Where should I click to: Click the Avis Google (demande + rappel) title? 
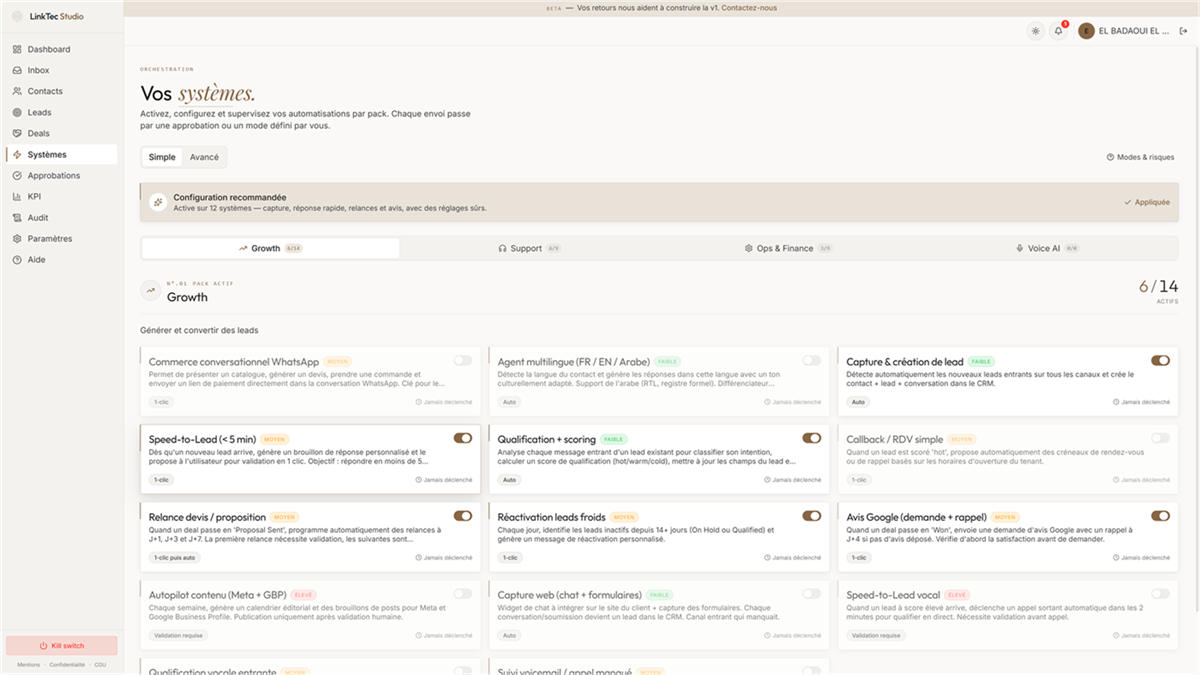pos(917,517)
